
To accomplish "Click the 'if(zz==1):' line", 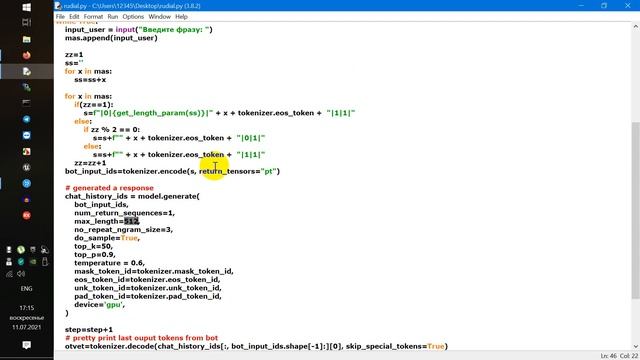I will (x=93, y=105).
